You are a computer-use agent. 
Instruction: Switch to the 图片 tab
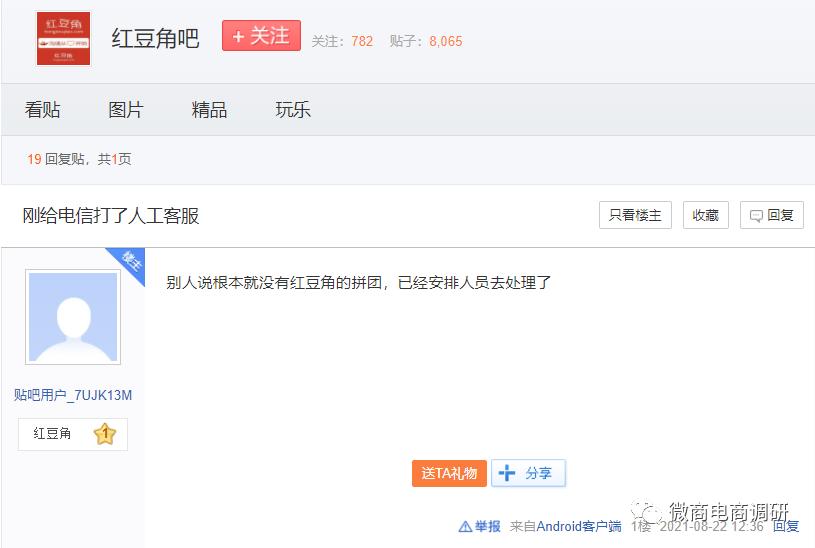click(126, 110)
